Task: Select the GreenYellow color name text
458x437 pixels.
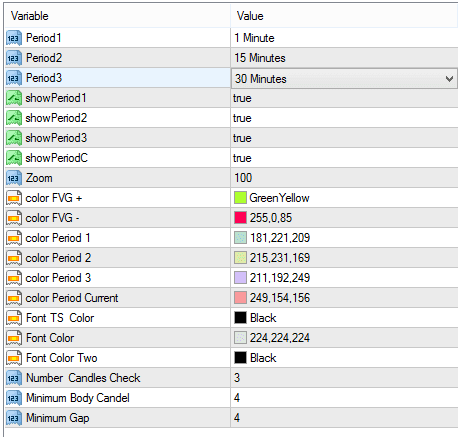Action: point(280,198)
